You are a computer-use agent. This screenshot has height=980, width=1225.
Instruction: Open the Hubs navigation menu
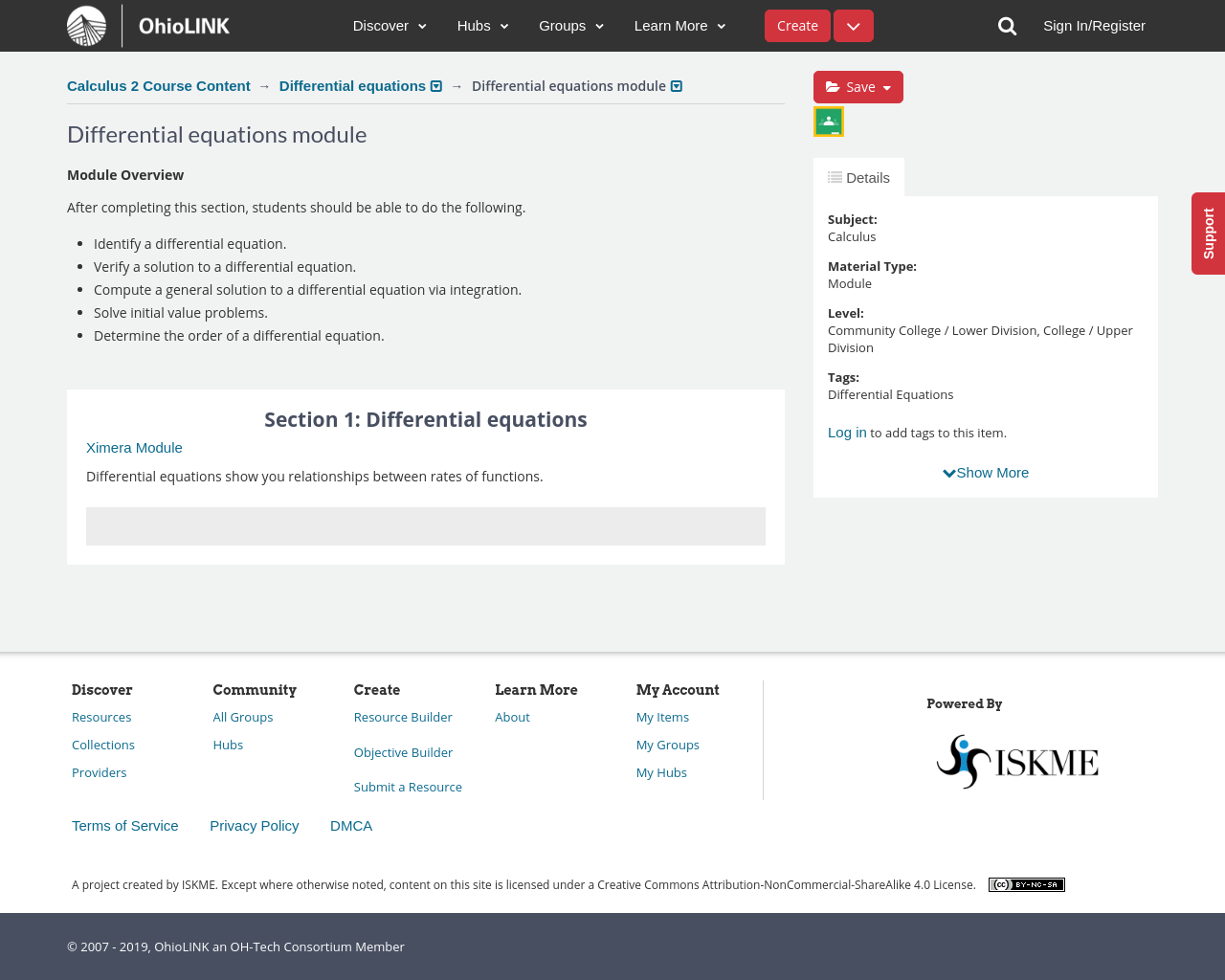pos(482,26)
